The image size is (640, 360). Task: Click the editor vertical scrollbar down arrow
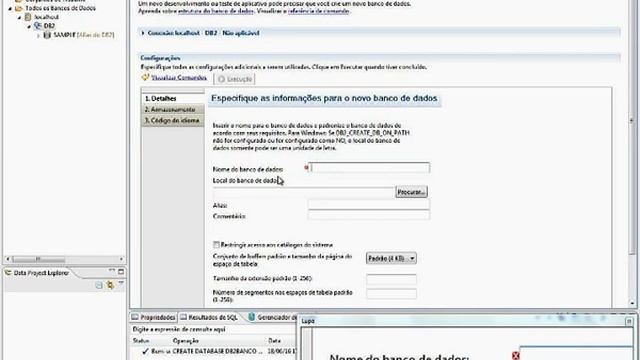632,304
